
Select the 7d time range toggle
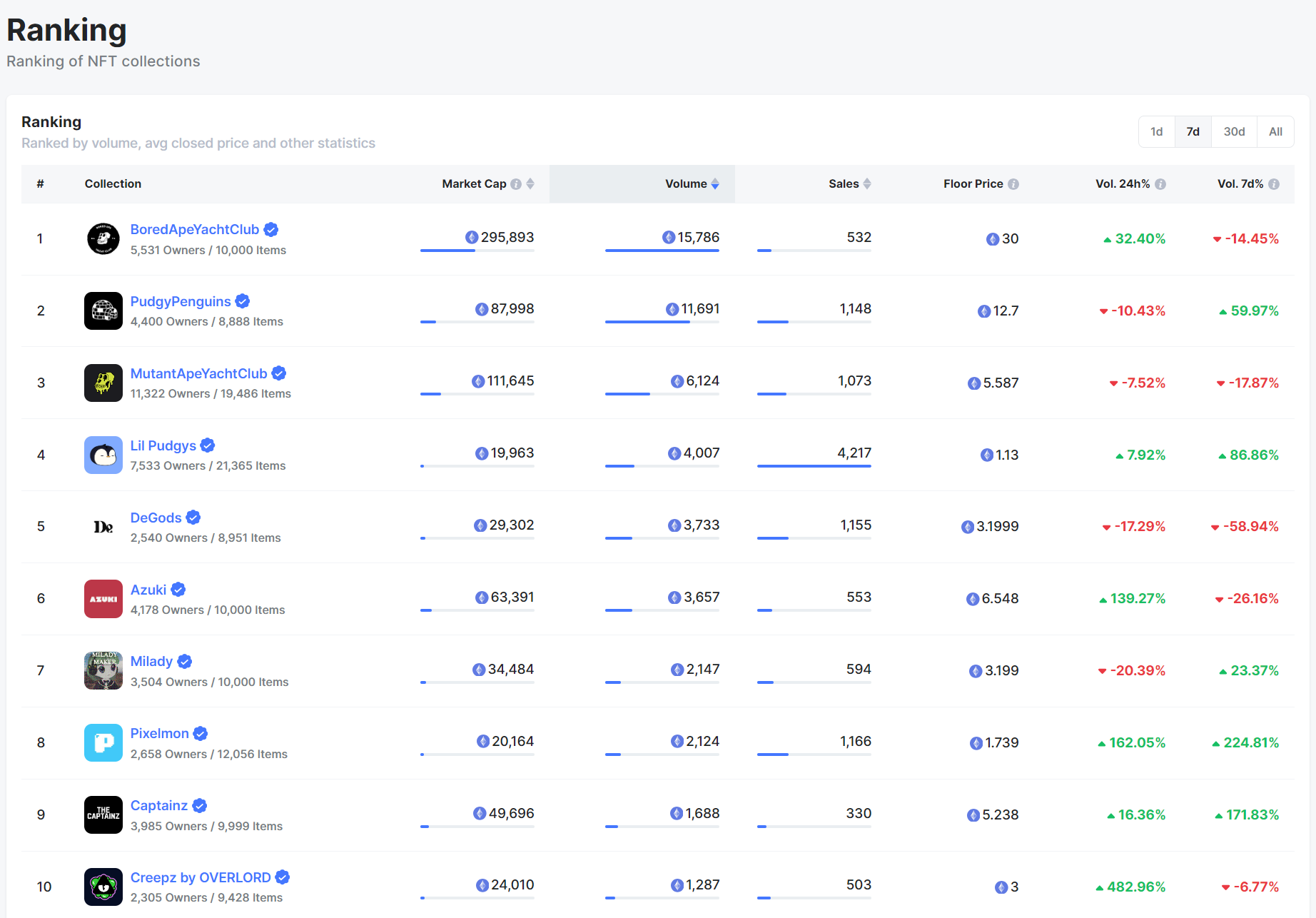1193,132
